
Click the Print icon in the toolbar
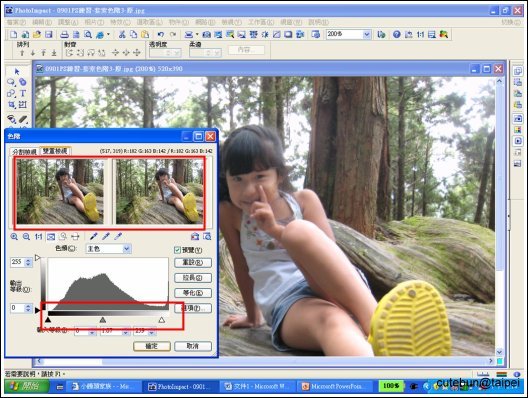point(64,34)
